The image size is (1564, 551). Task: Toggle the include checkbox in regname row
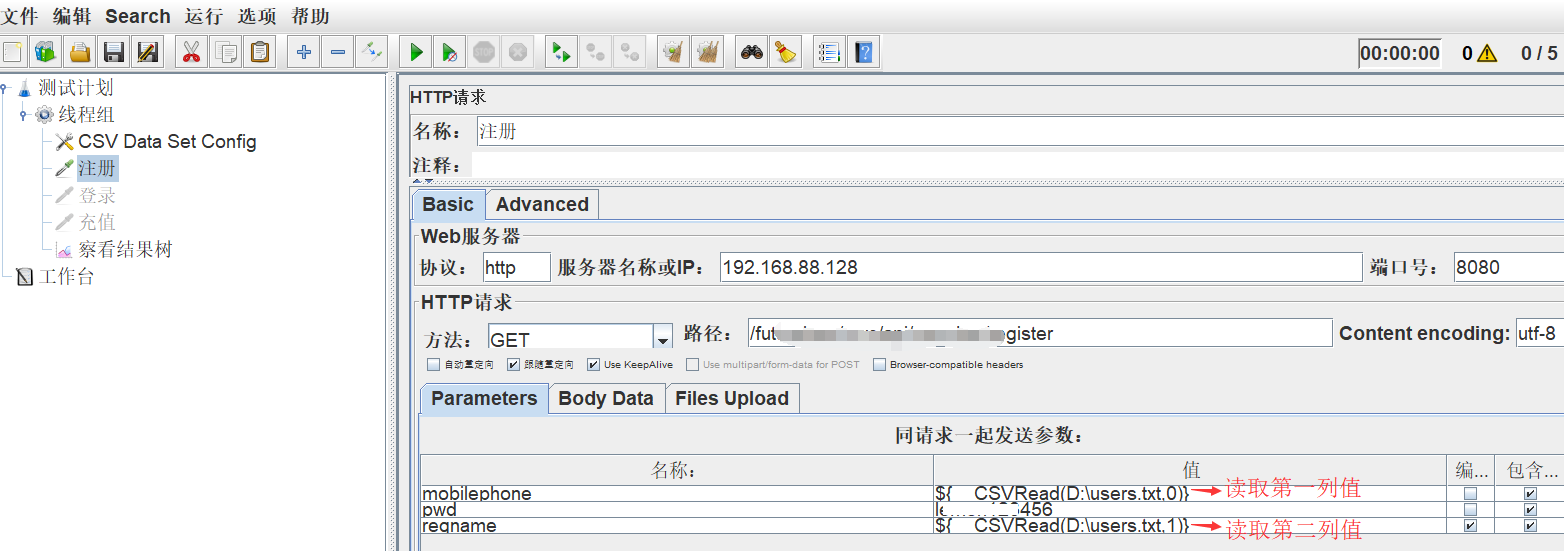(x=1530, y=526)
